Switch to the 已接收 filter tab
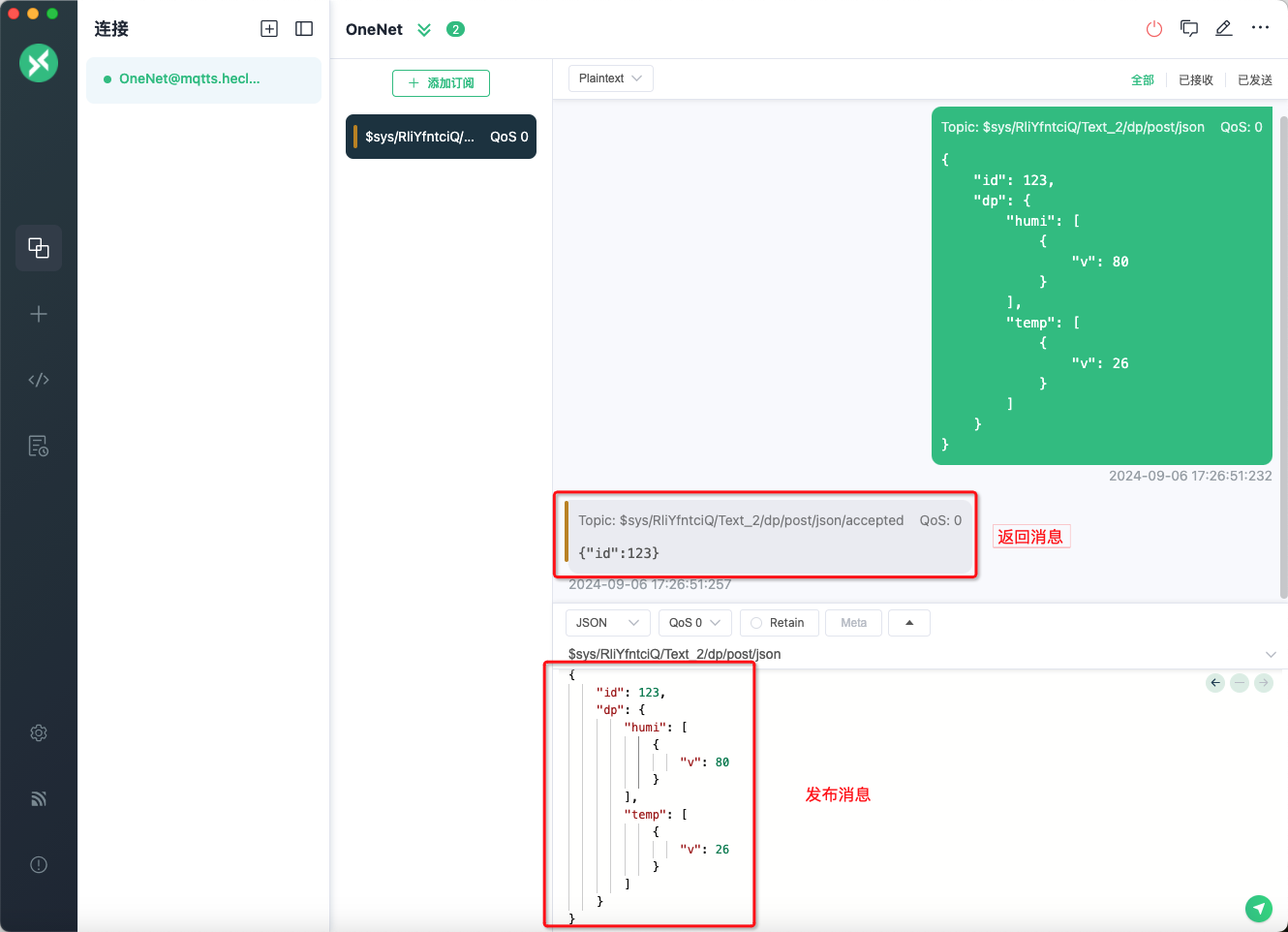This screenshot has width=1288, height=932. [1195, 80]
